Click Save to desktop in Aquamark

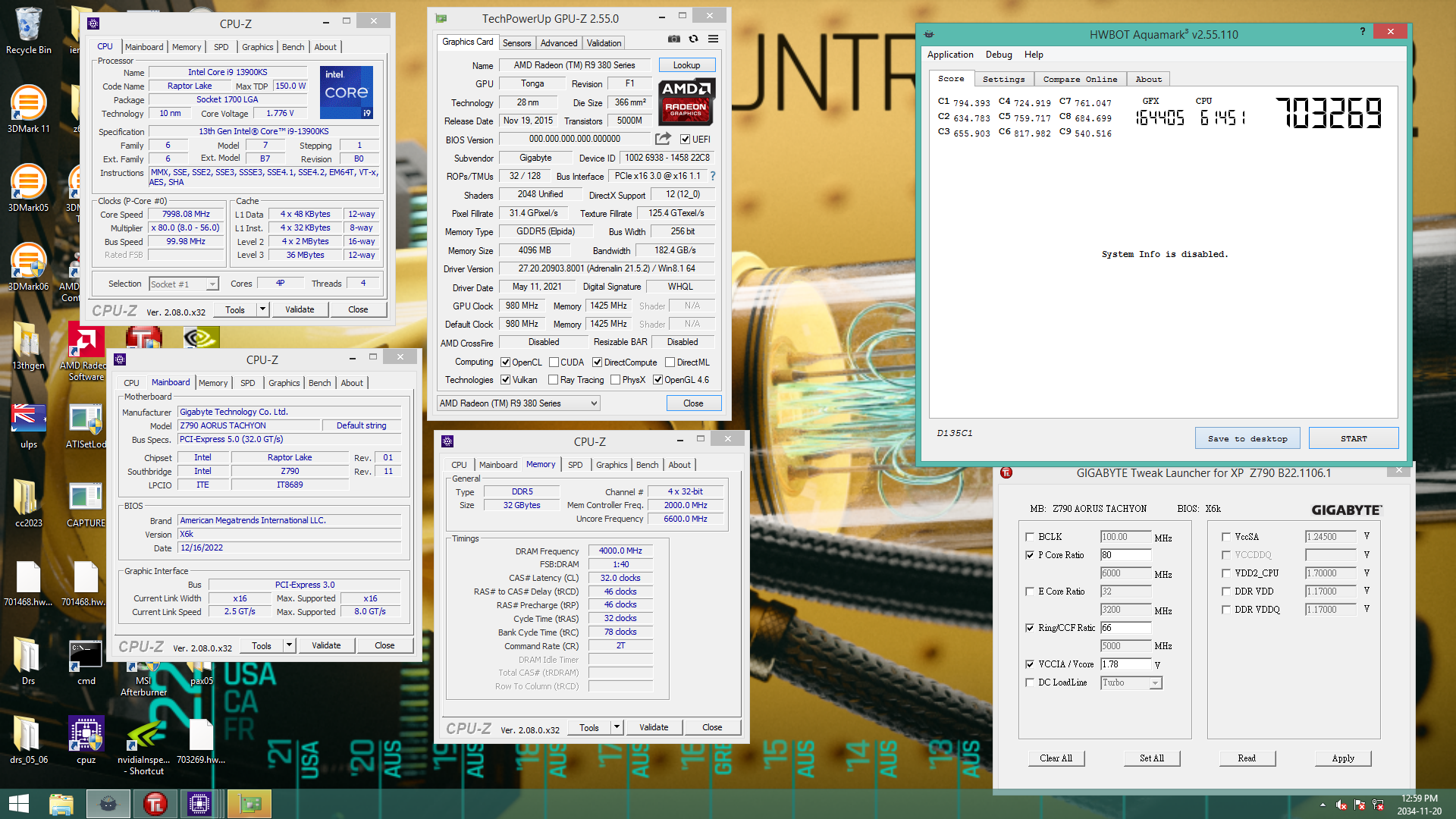(1247, 438)
